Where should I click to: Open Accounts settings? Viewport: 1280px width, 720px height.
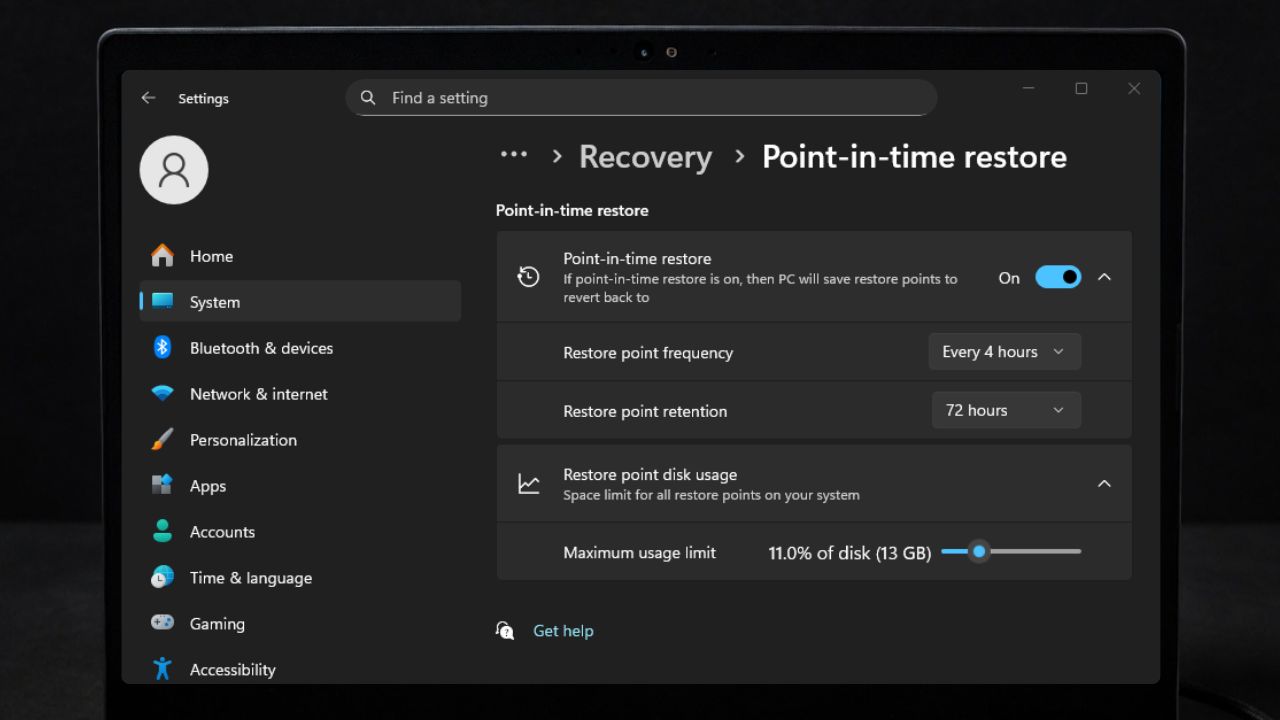[x=222, y=532]
